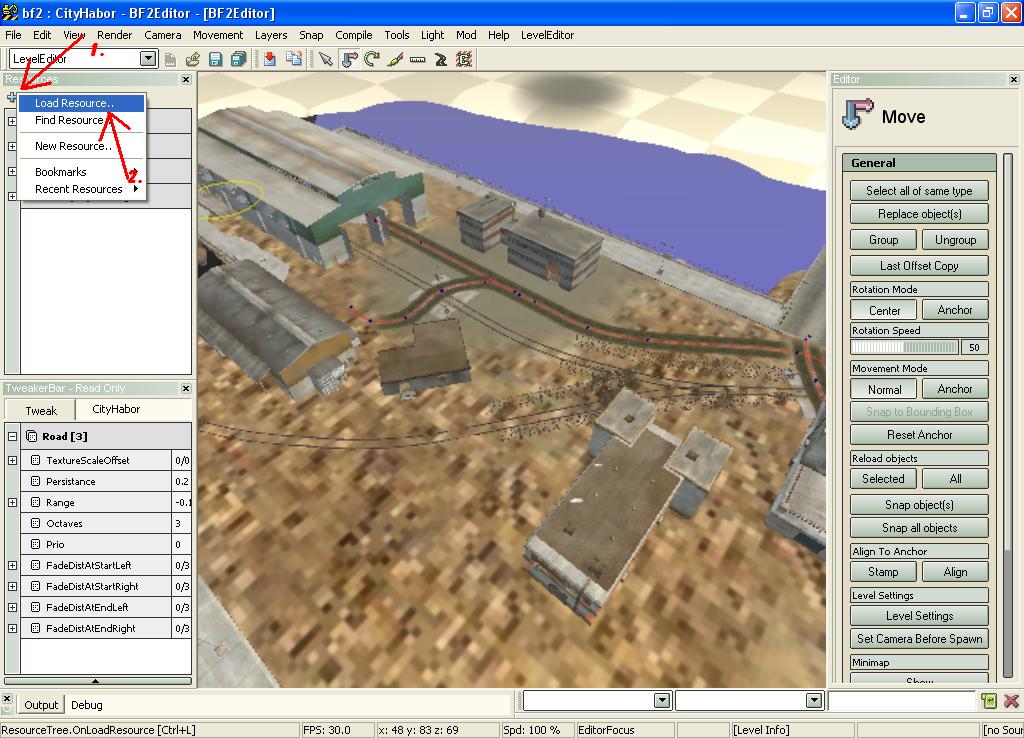1024x738 pixels.
Task: Click the collapse arrow below the TweakerBar list
Action: (97, 681)
